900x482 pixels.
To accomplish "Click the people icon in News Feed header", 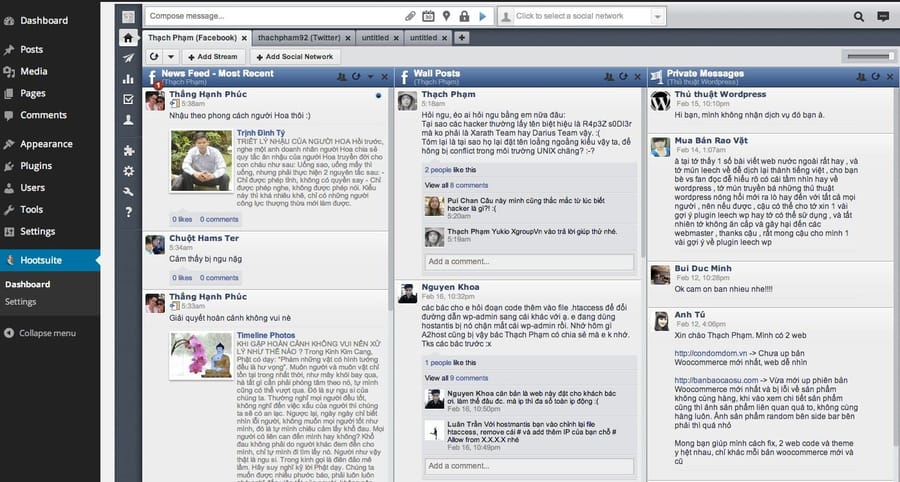I will click(x=342, y=76).
